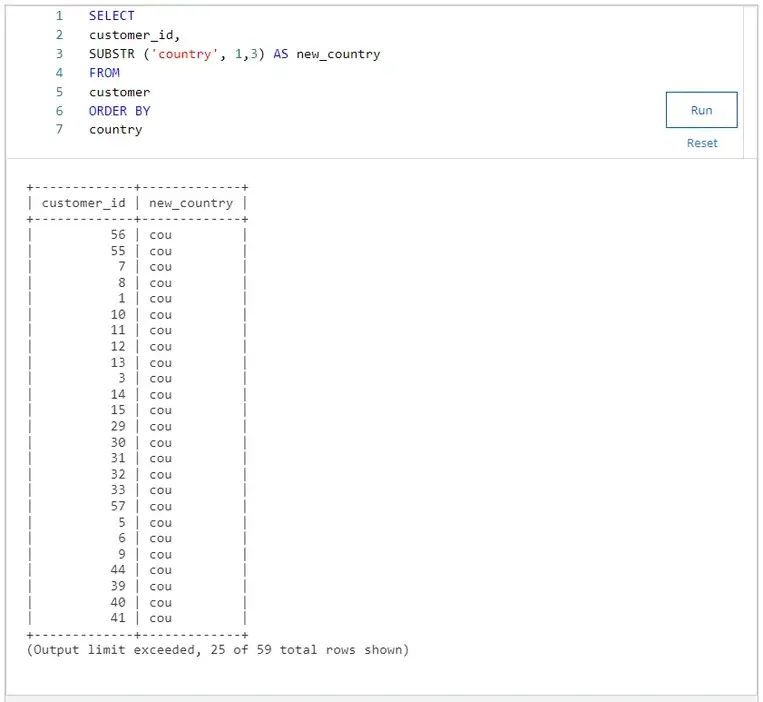
Task: Click FROM keyword on line 4
Action: tap(104, 72)
